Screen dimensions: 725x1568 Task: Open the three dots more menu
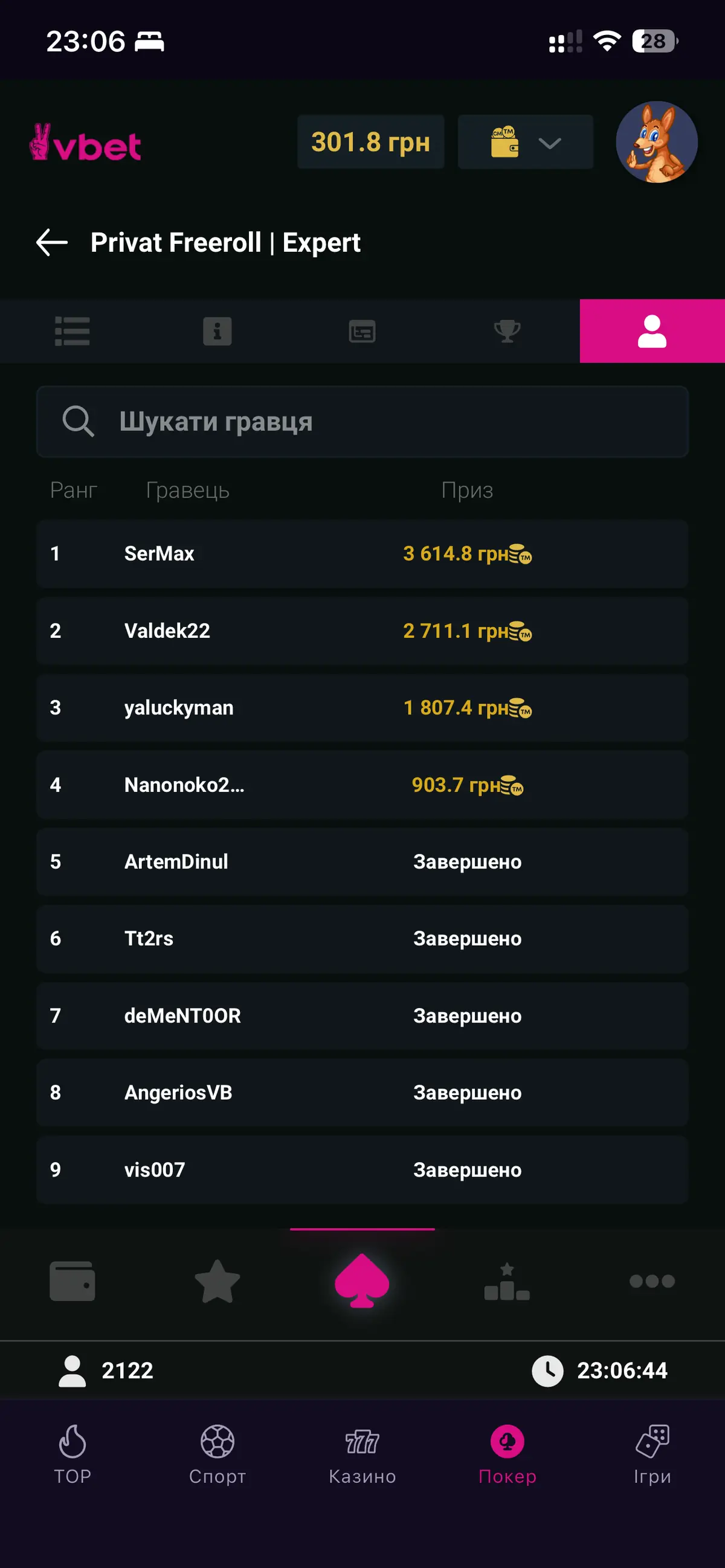652,1280
